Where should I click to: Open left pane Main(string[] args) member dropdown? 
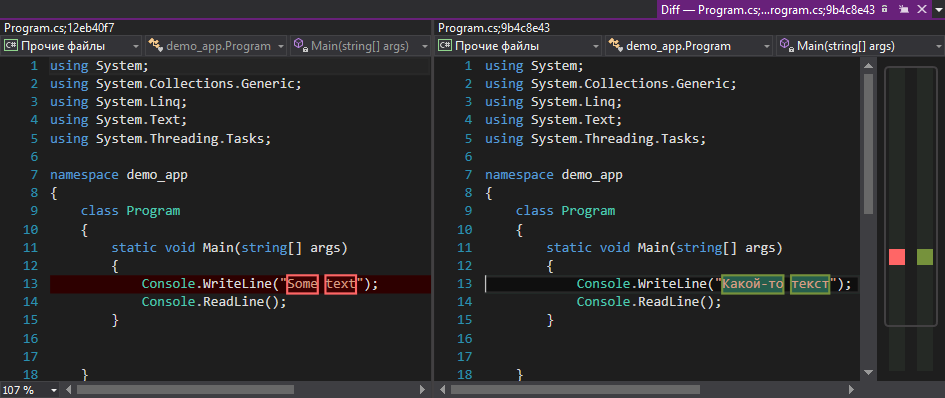point(360,46)
